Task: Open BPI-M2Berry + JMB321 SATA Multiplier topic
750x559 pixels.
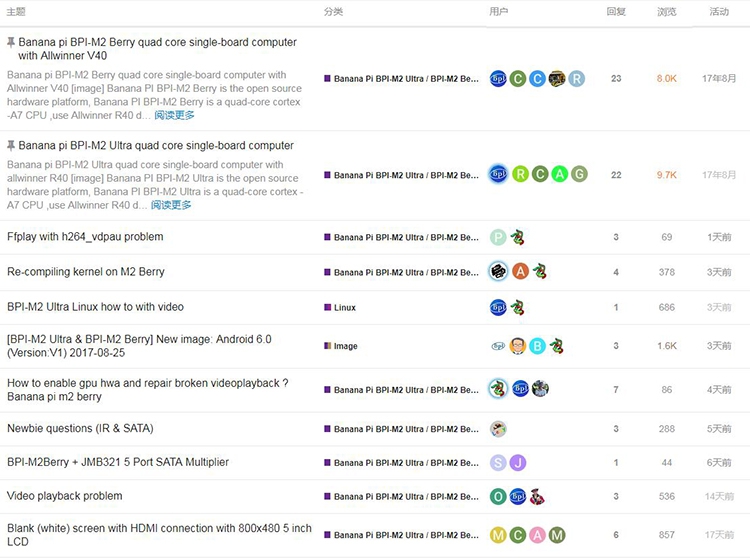Action: tap(118, 462)
